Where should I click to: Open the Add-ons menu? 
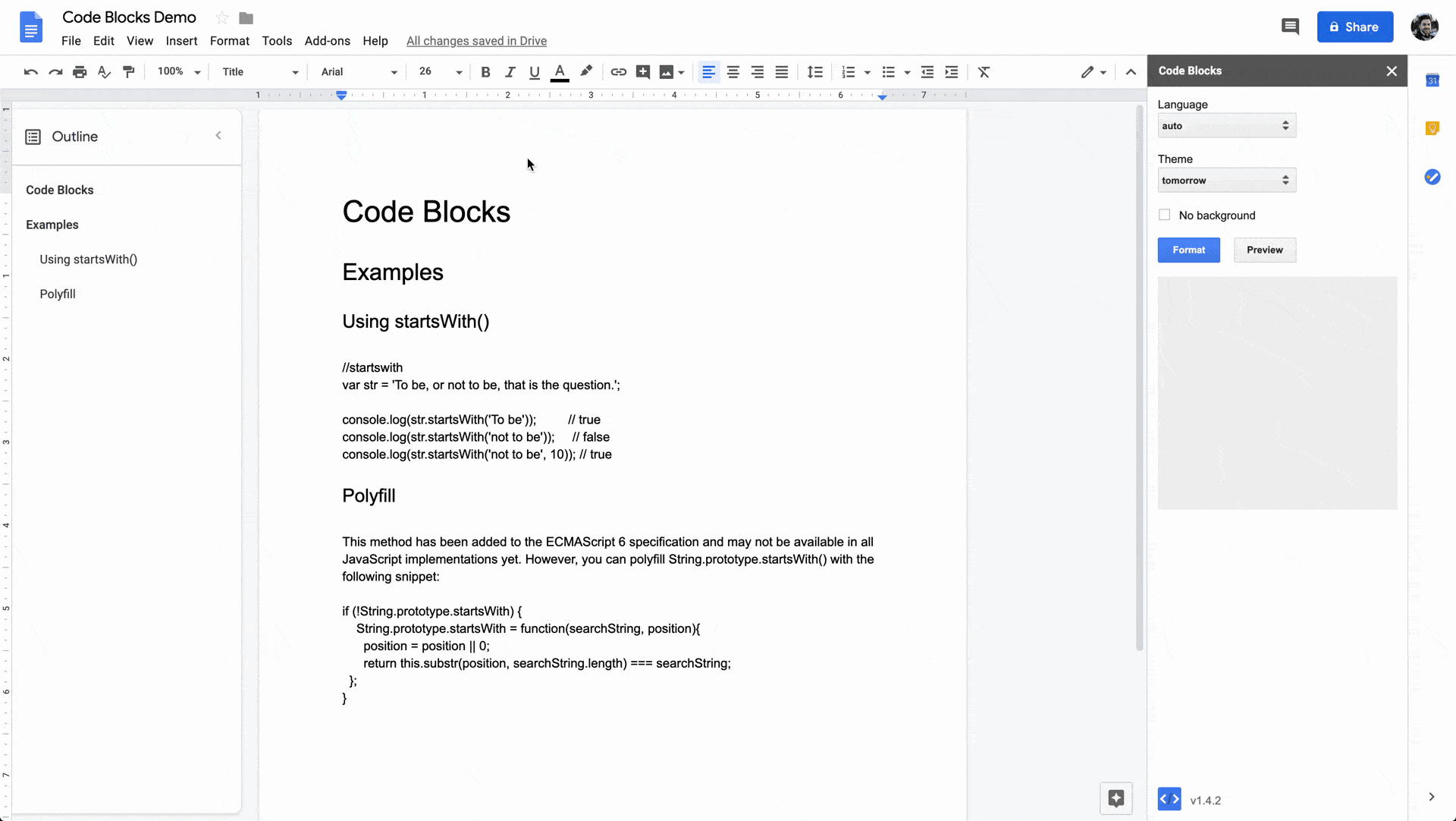(x=327, y=40)
